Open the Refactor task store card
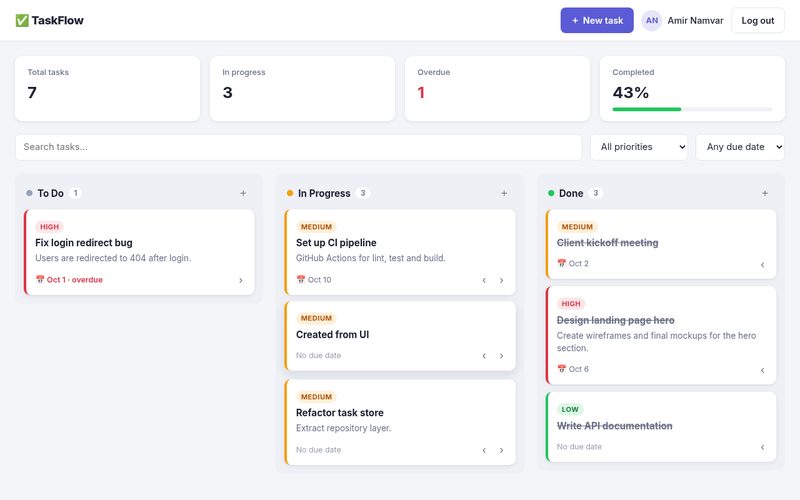Image resolution: width=800 pixels, height=500 pixels. tap(400, 422)
